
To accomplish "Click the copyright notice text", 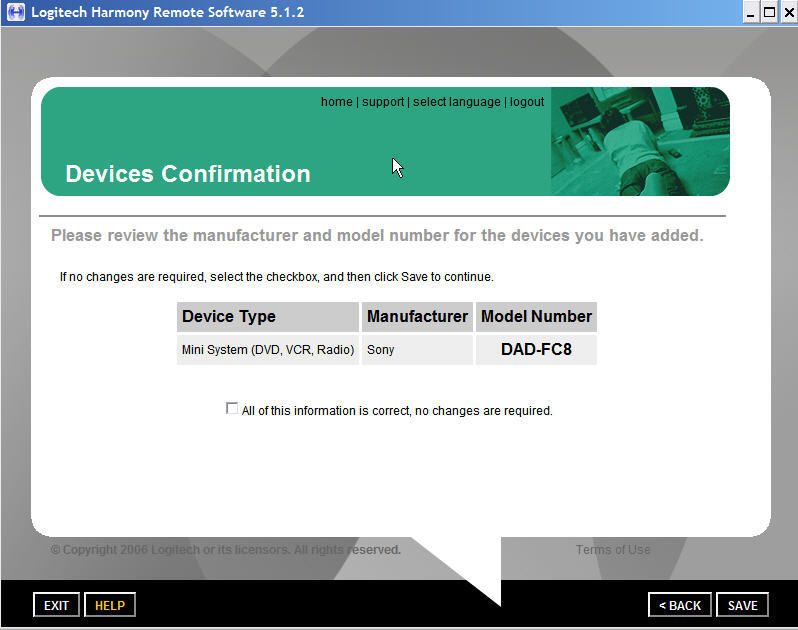I will pyautogui.click(x=225, y=550).
